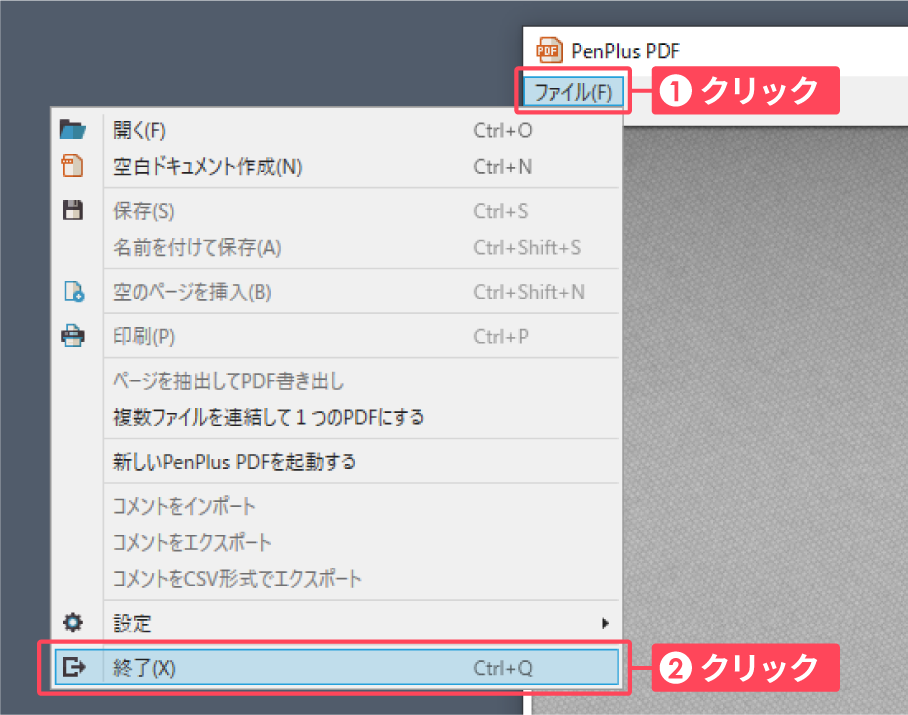This screenshot has width=908, height=715.
Task: Click the Ctrl+S shortcut text
Action: 501,211
